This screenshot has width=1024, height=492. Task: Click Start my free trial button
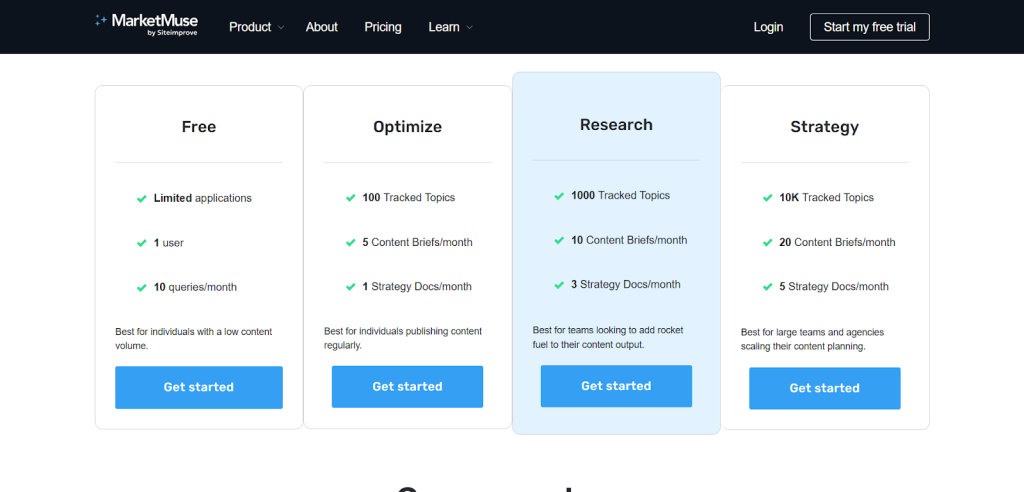pyautogui.click(x=869, y=27)
